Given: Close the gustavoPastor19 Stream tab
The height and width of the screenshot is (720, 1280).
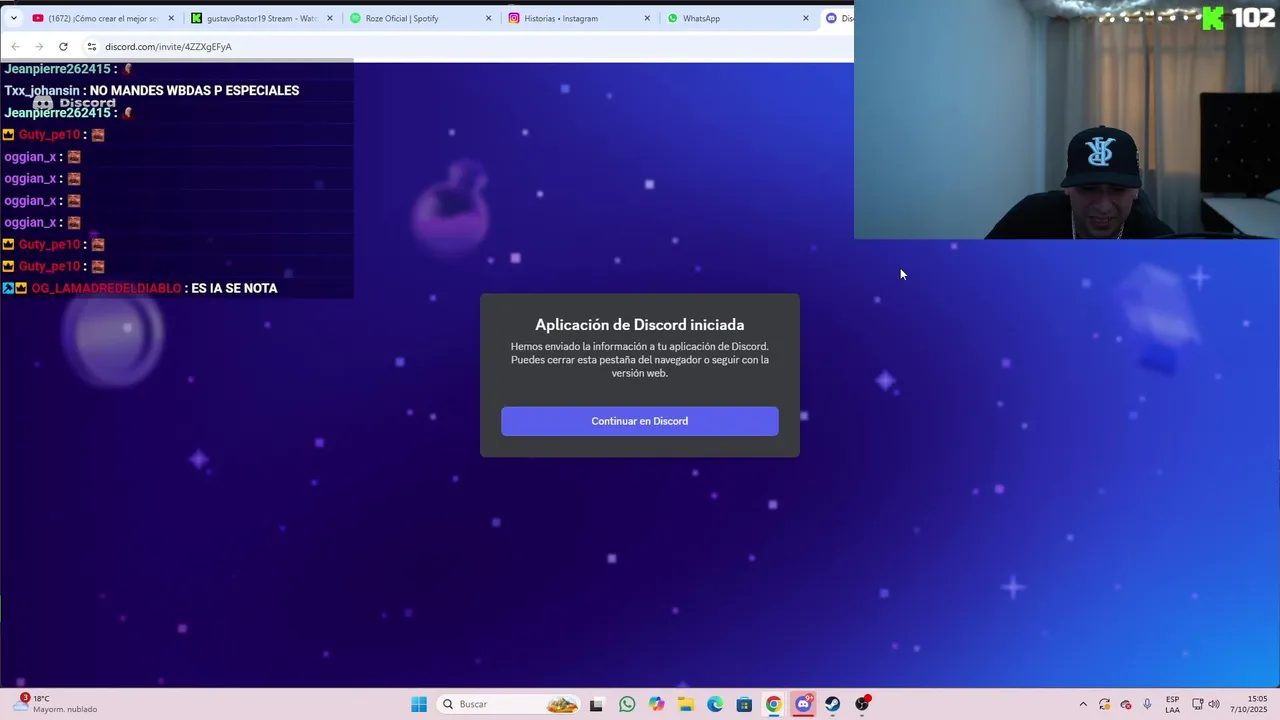Looking at the screenshot, I should [330, 18].
